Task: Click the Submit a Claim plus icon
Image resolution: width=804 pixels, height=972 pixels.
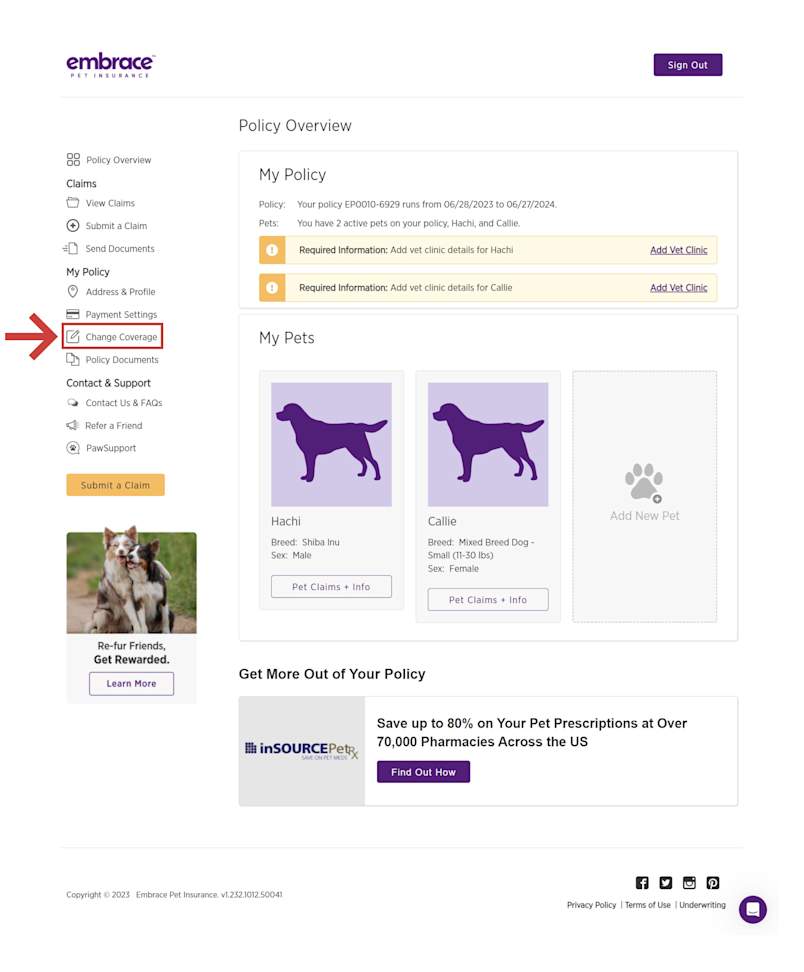Action: 74,225
